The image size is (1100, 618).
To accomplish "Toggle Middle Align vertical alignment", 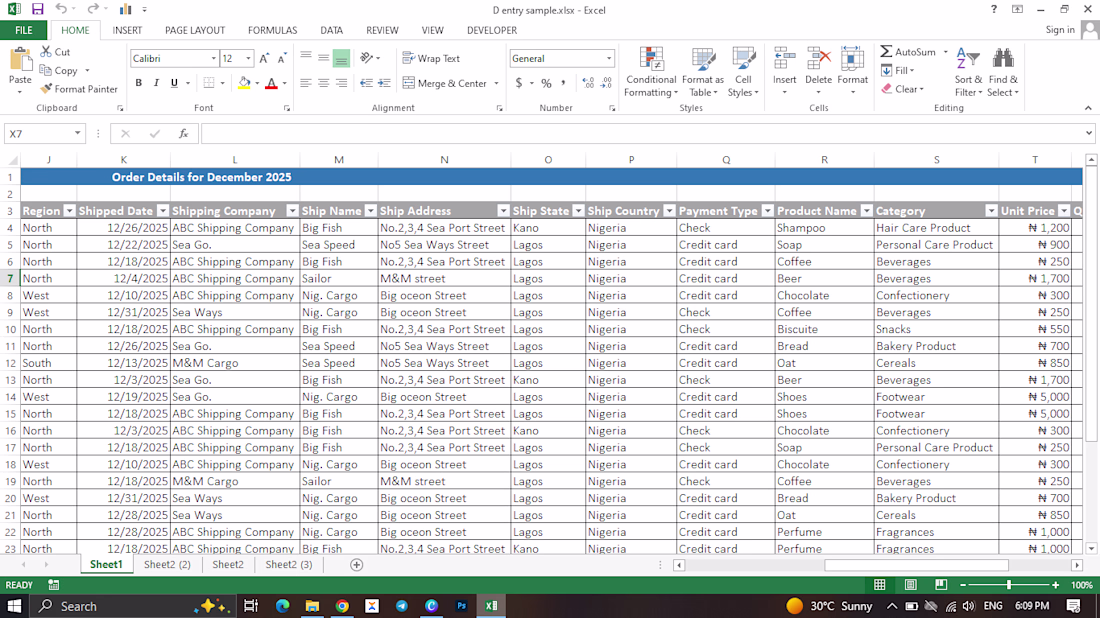I will (x=323, y=59).
